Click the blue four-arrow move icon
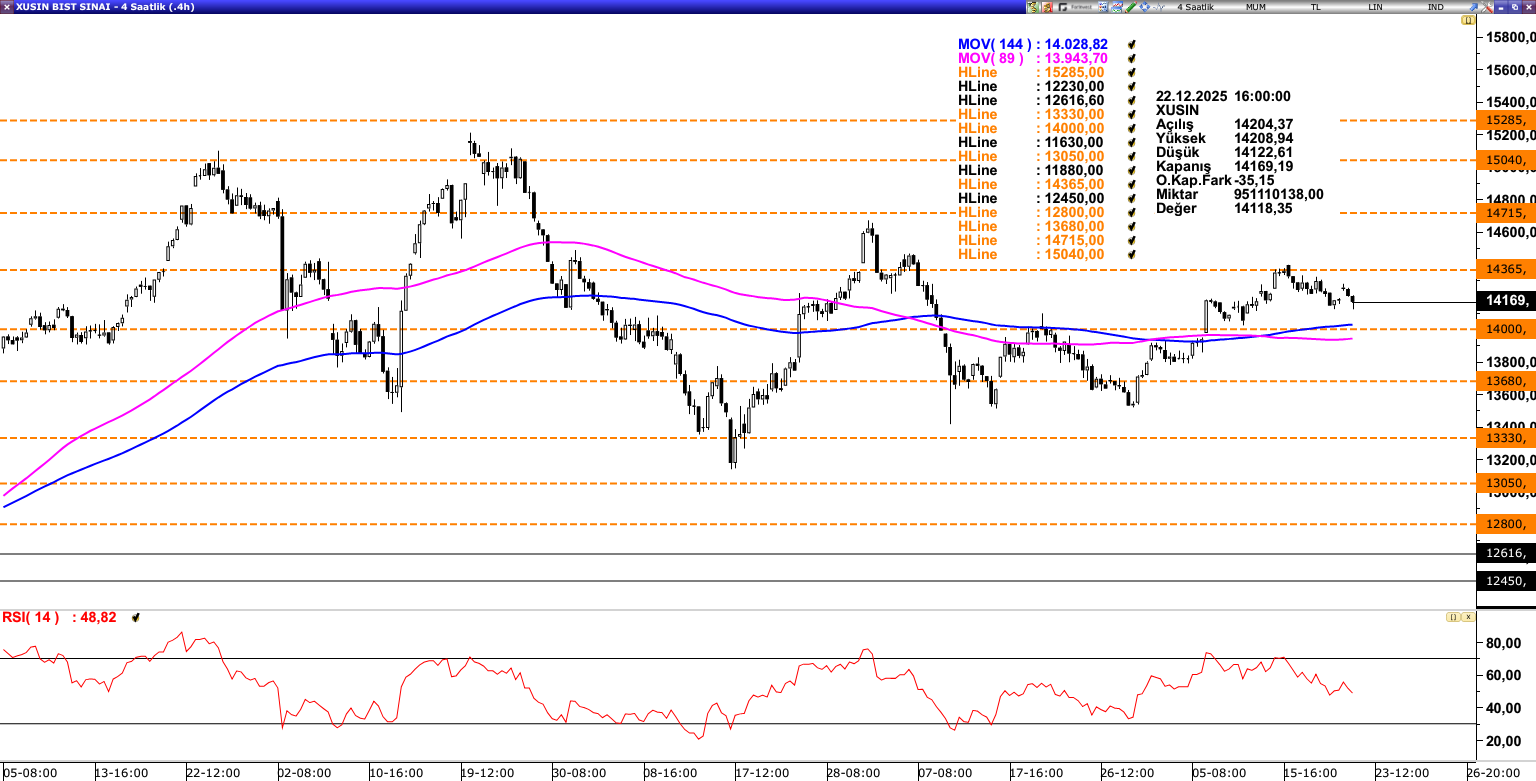 click(x=1145, y=7)
